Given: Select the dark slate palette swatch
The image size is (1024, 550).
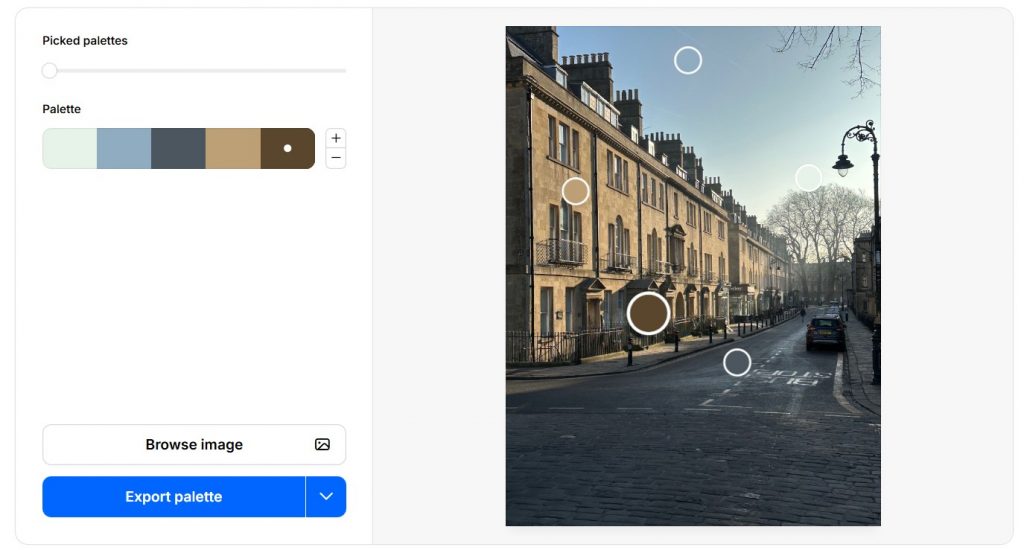Looking at the screenshot, I should click(178, 148).
